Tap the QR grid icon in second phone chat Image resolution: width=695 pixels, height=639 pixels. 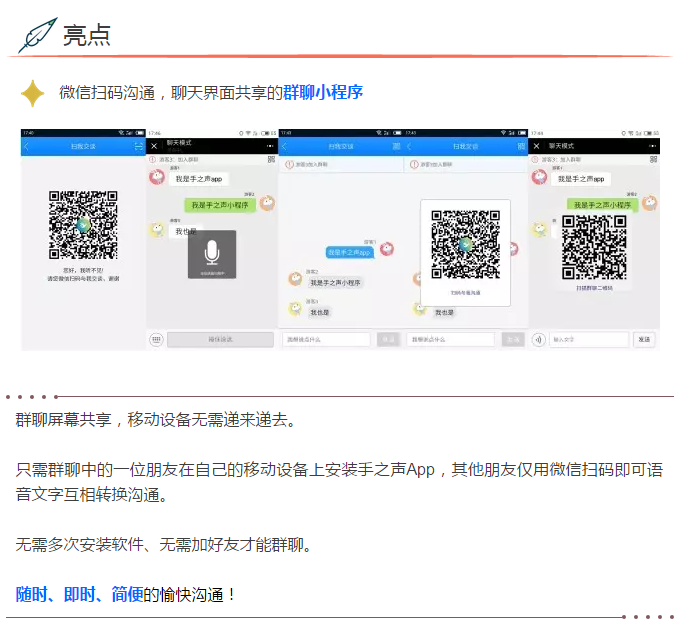[268, 159]
